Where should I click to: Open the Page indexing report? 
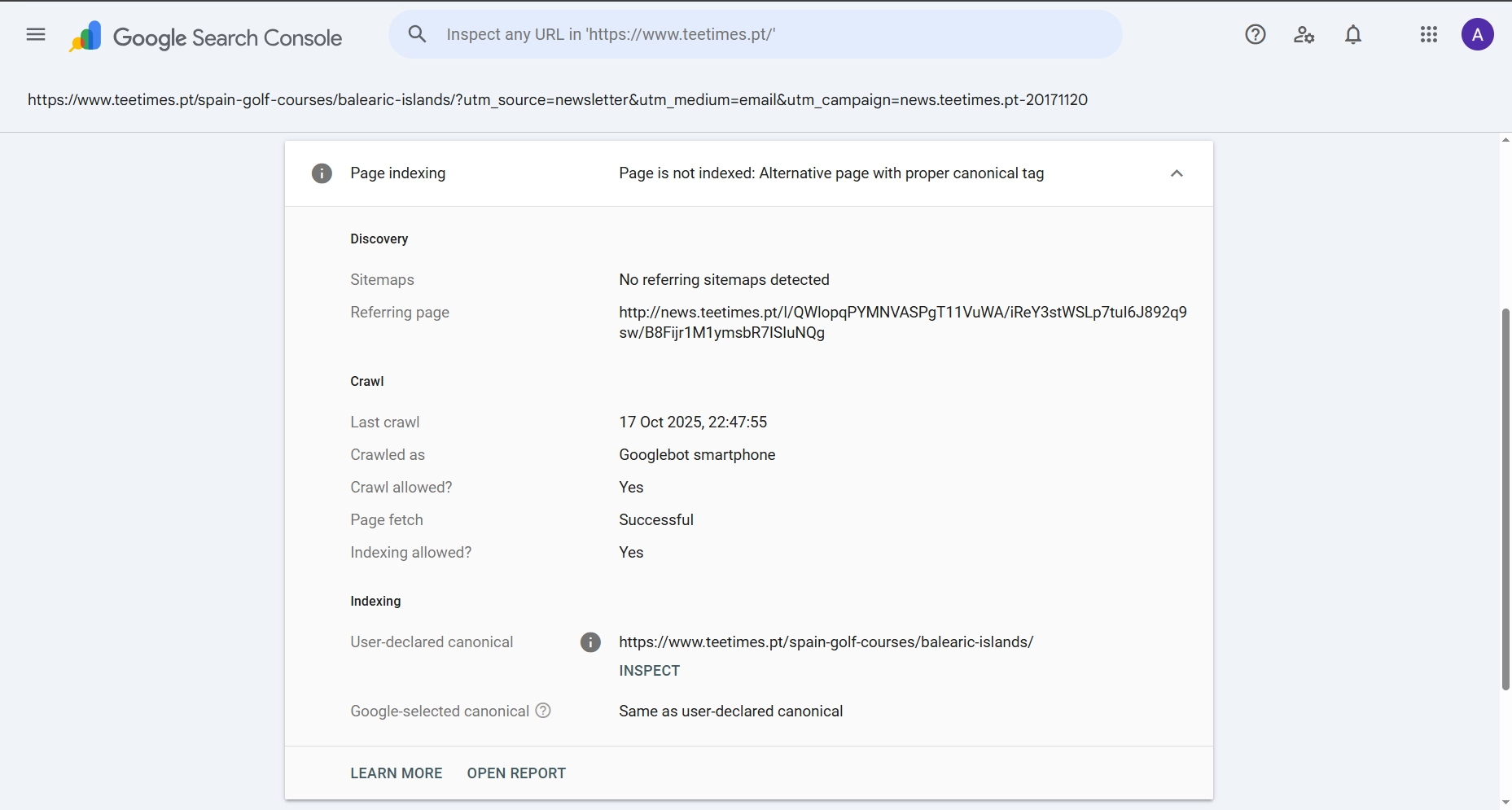516,773
